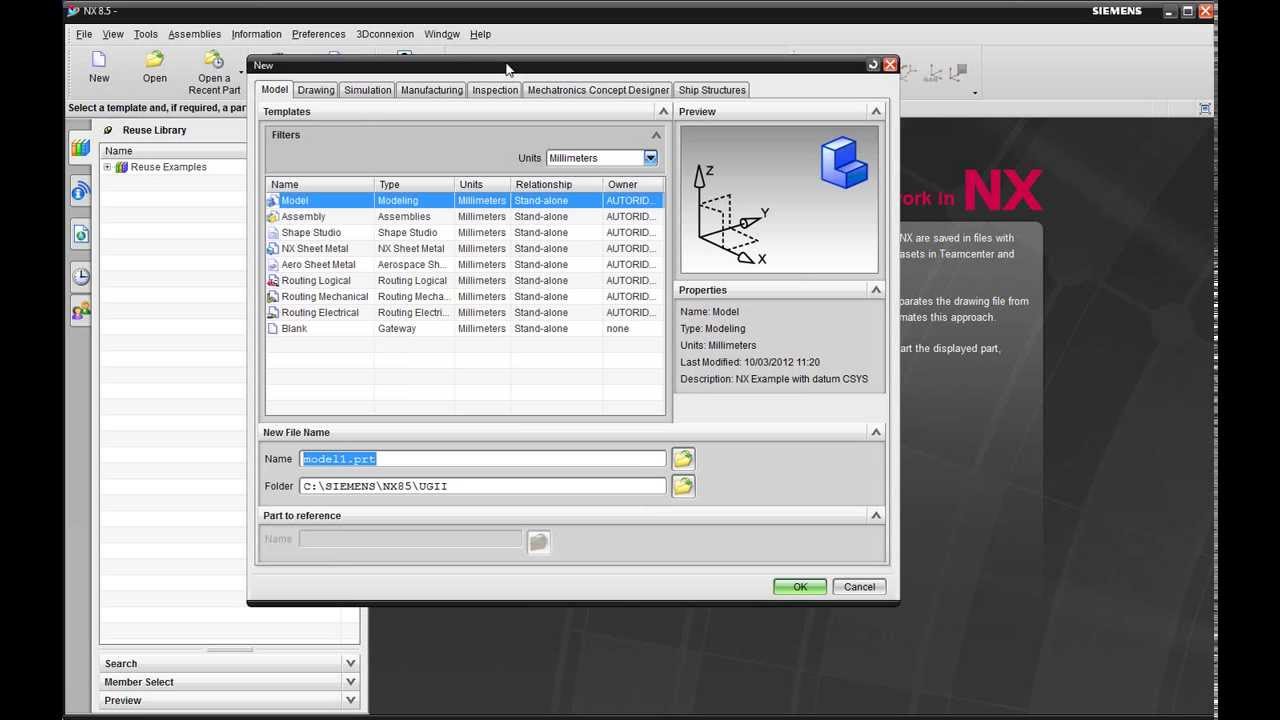This screenshot has width=1280, height=720.
Task: Collapse the New File Name section
Action: coord(876,433)
